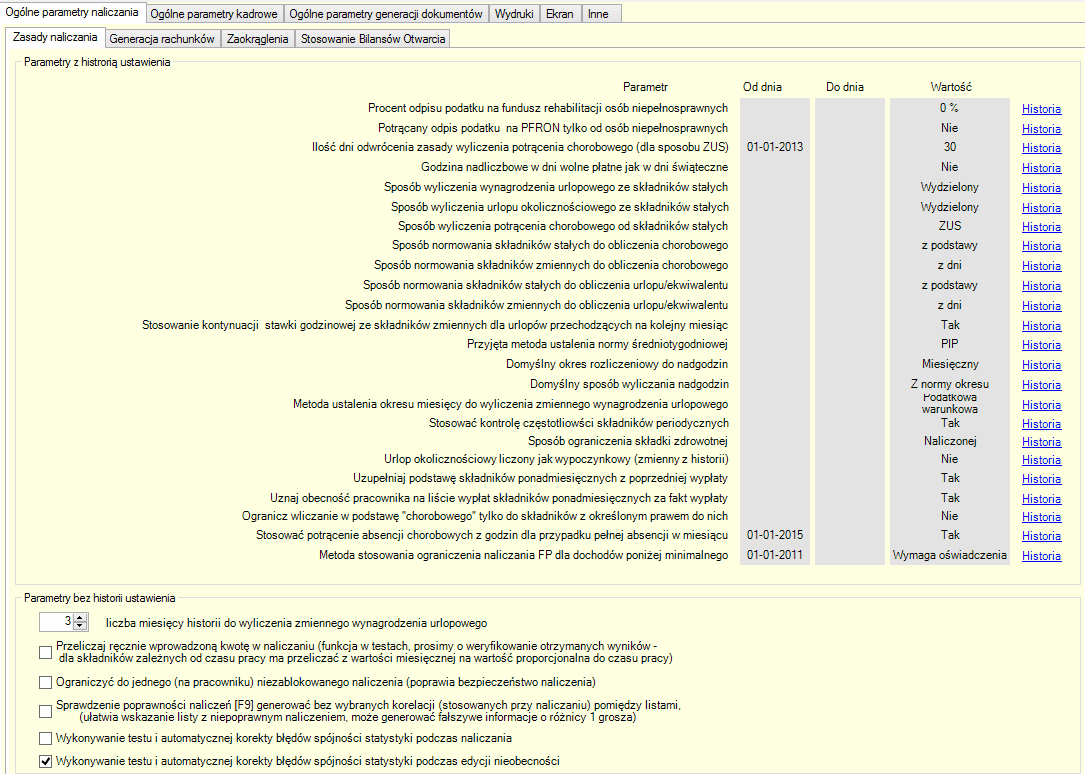Click Od dnia value 01-01-2013
This screenshot has width=1085, height=774.
point(775,147)
